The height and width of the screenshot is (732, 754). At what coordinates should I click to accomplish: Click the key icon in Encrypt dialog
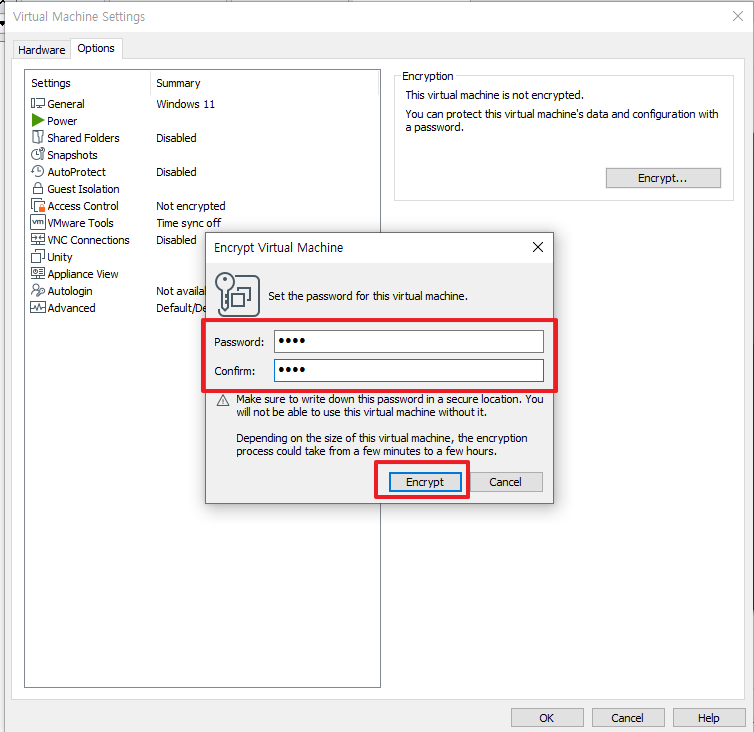pos(238,294)
